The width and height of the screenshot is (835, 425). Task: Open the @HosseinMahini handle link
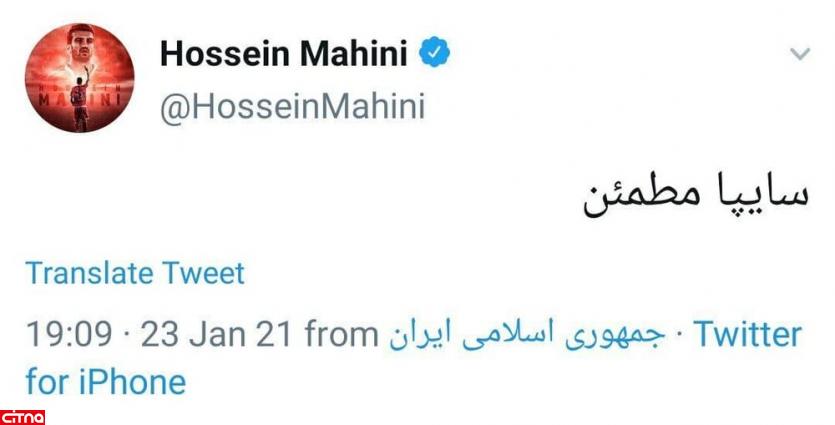(x=292, y=107)
